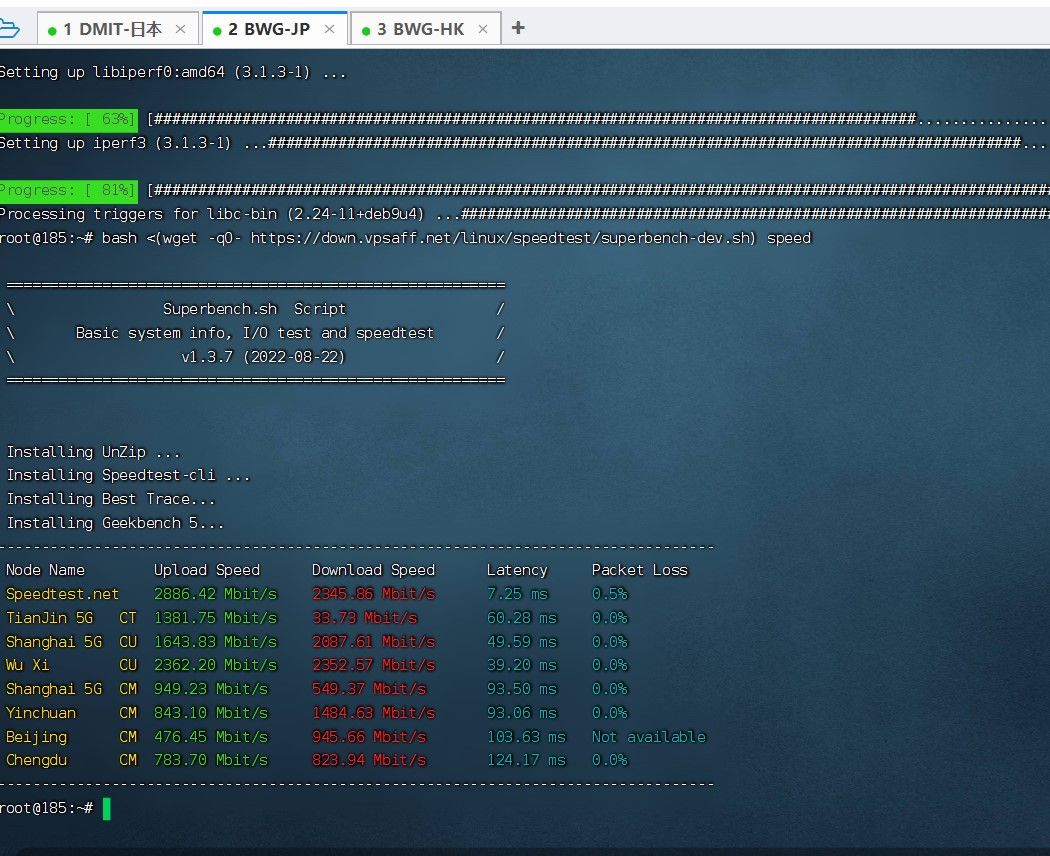Select the 2 BWG-JP tab

pos(275,29)
